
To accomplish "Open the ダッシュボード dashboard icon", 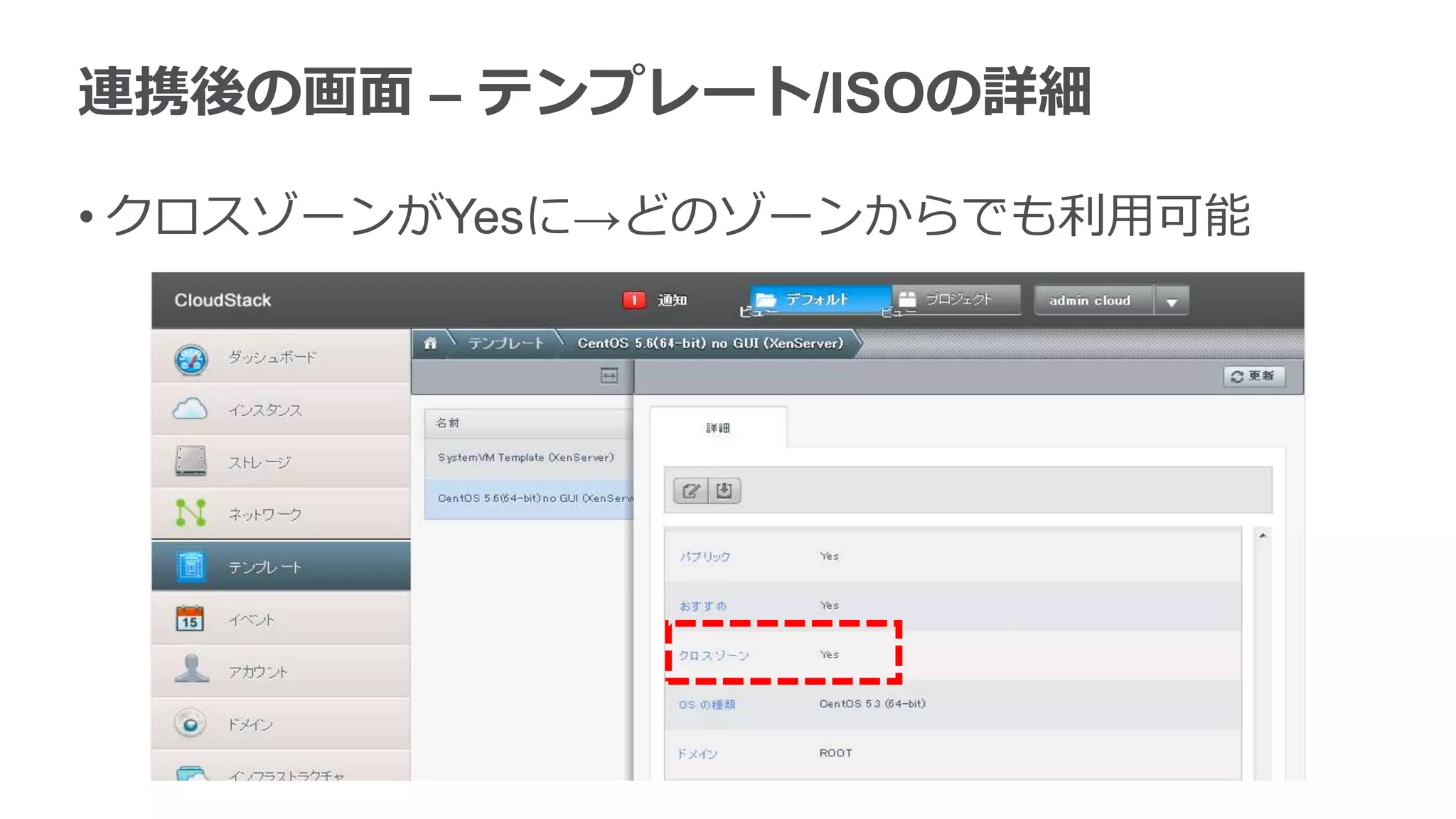I will point(191,359).
